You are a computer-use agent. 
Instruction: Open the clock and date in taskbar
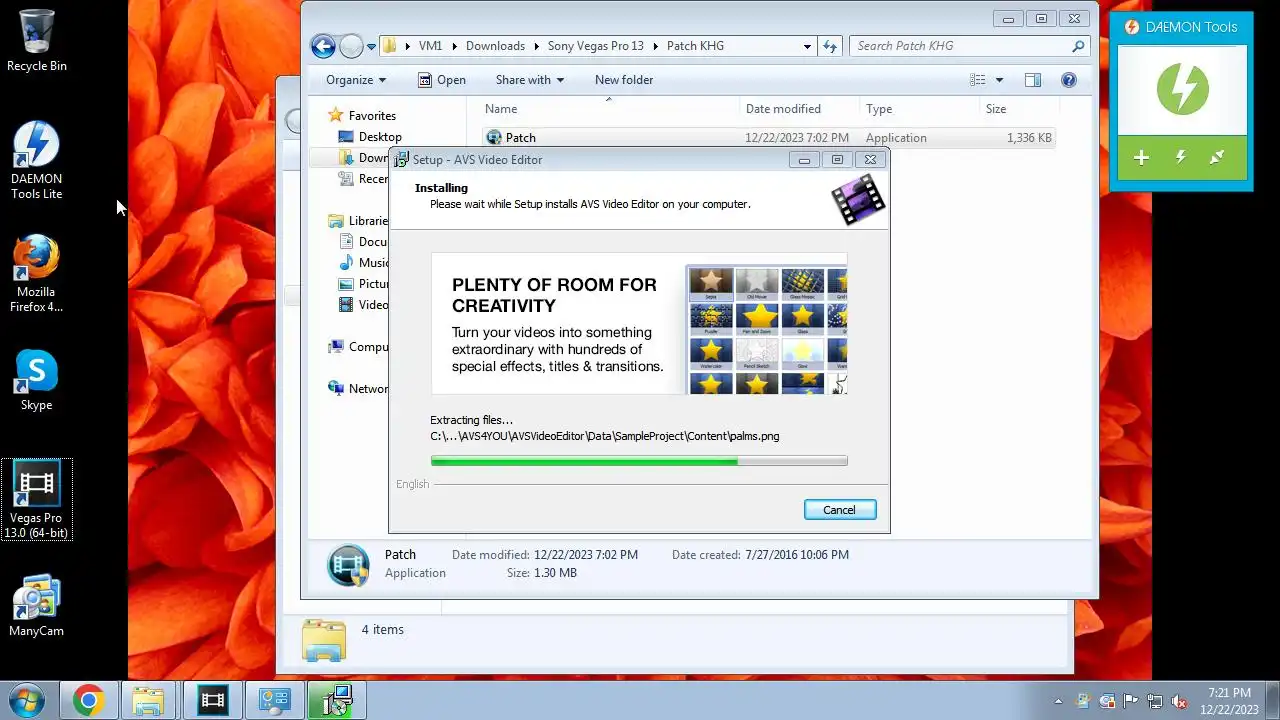point(1229,701)
